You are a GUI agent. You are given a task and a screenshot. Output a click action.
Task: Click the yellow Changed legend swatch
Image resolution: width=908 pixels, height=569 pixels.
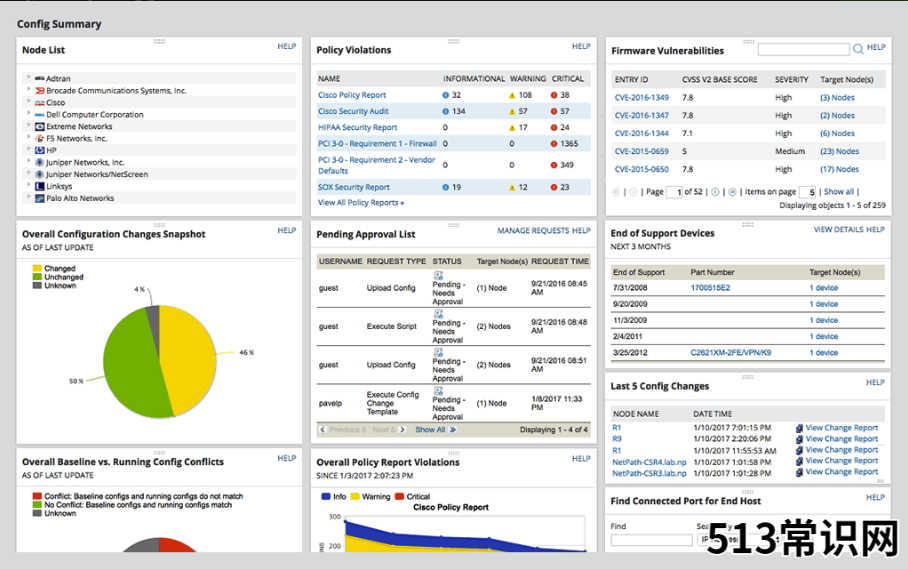coord(37,268)
